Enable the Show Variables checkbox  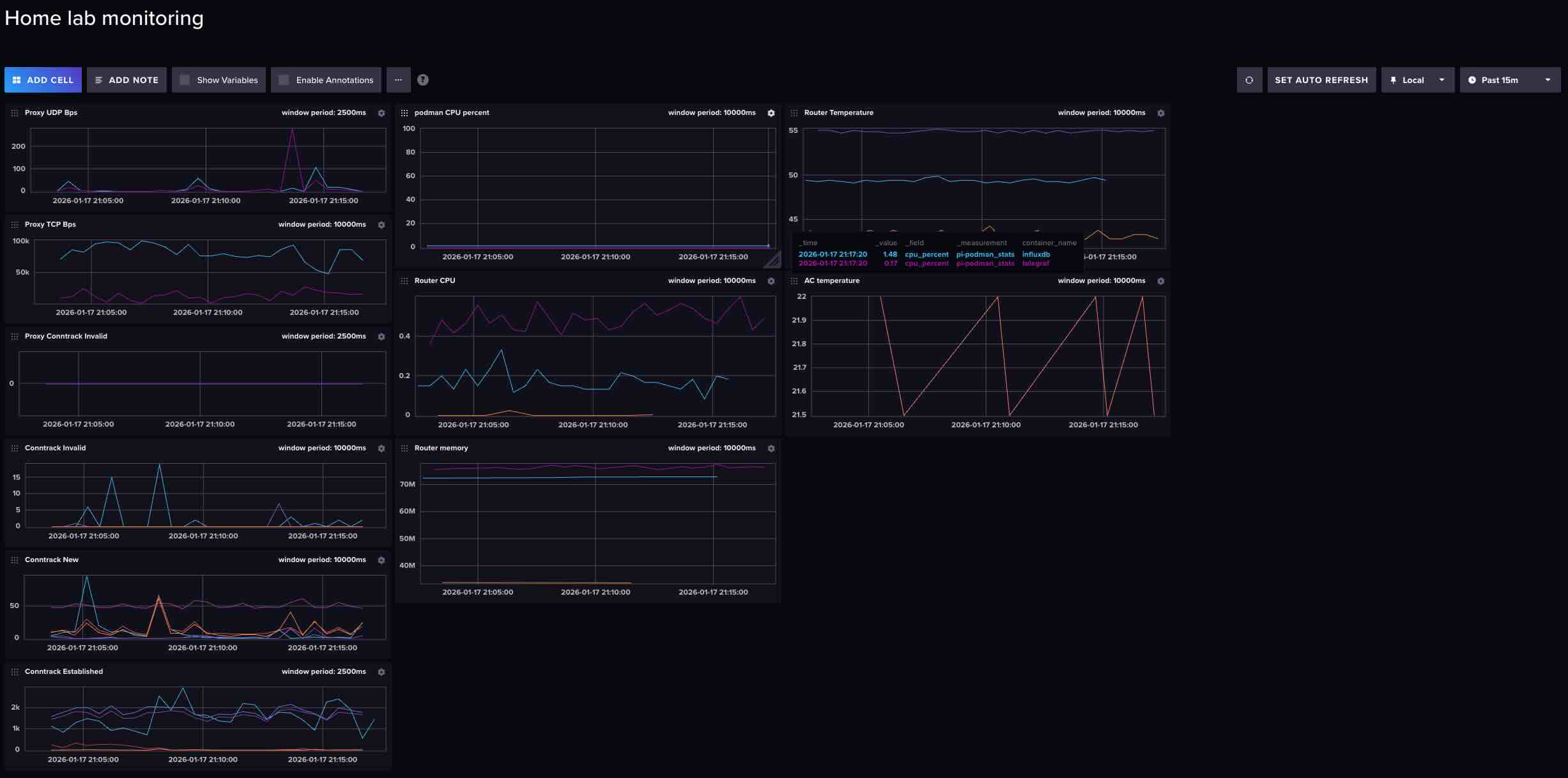(185, 80)
